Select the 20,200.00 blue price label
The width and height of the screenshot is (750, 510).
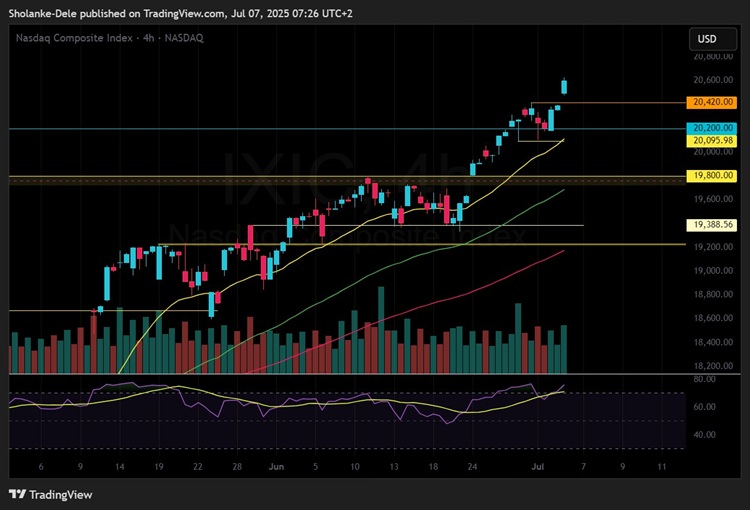[x=711, y=128]
